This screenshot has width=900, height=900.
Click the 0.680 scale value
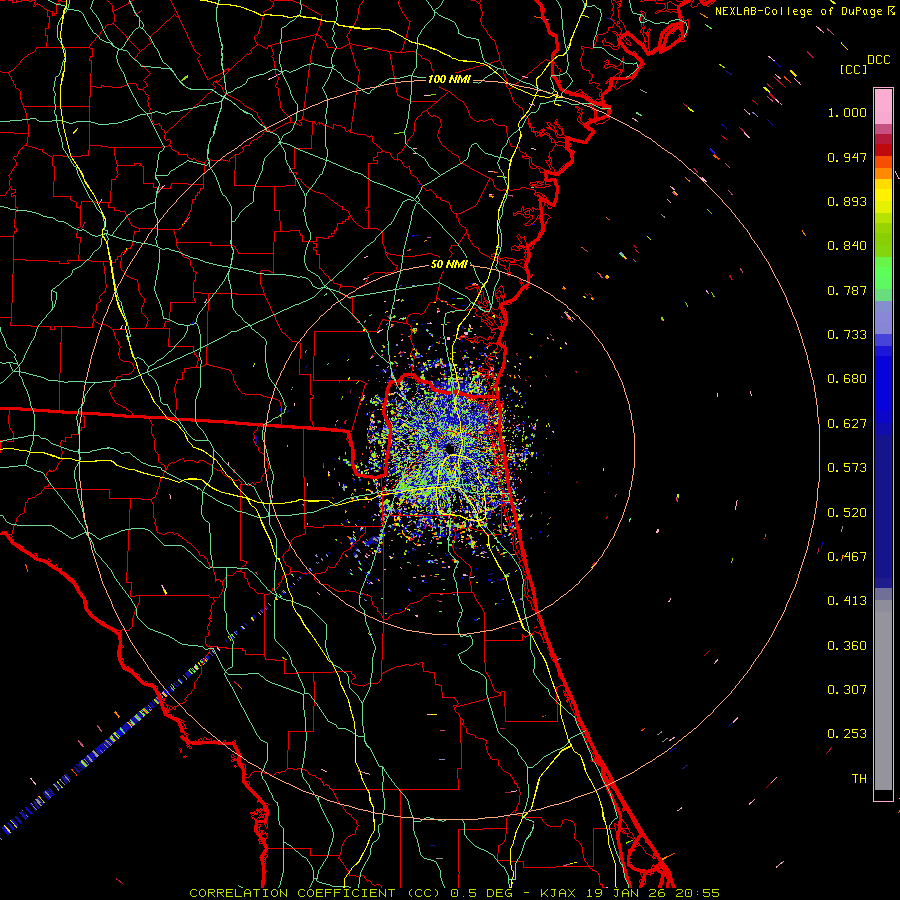pos(847,379)
